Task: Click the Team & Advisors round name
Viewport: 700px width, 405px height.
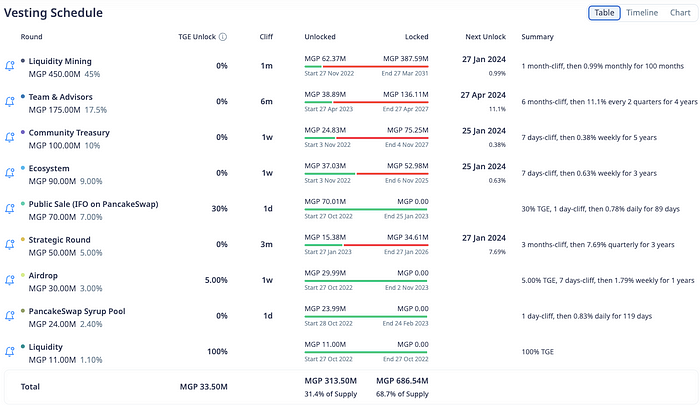Action: click(68, 97)
